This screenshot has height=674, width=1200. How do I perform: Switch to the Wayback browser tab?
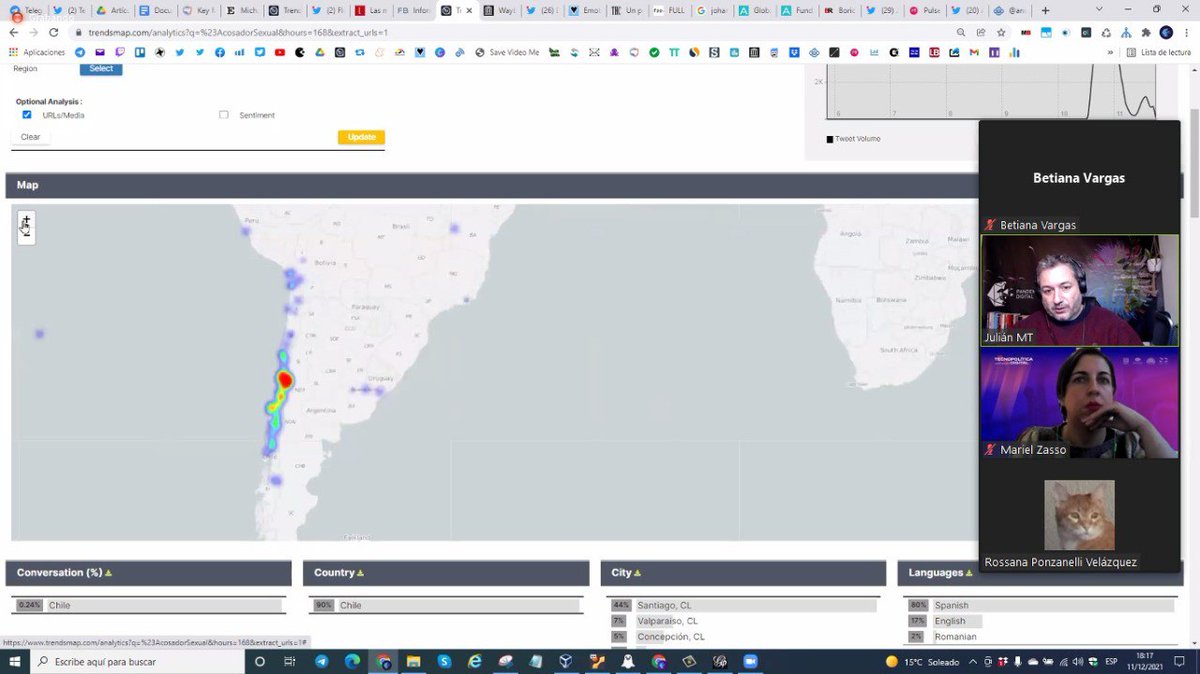click(x=500, y=10)
